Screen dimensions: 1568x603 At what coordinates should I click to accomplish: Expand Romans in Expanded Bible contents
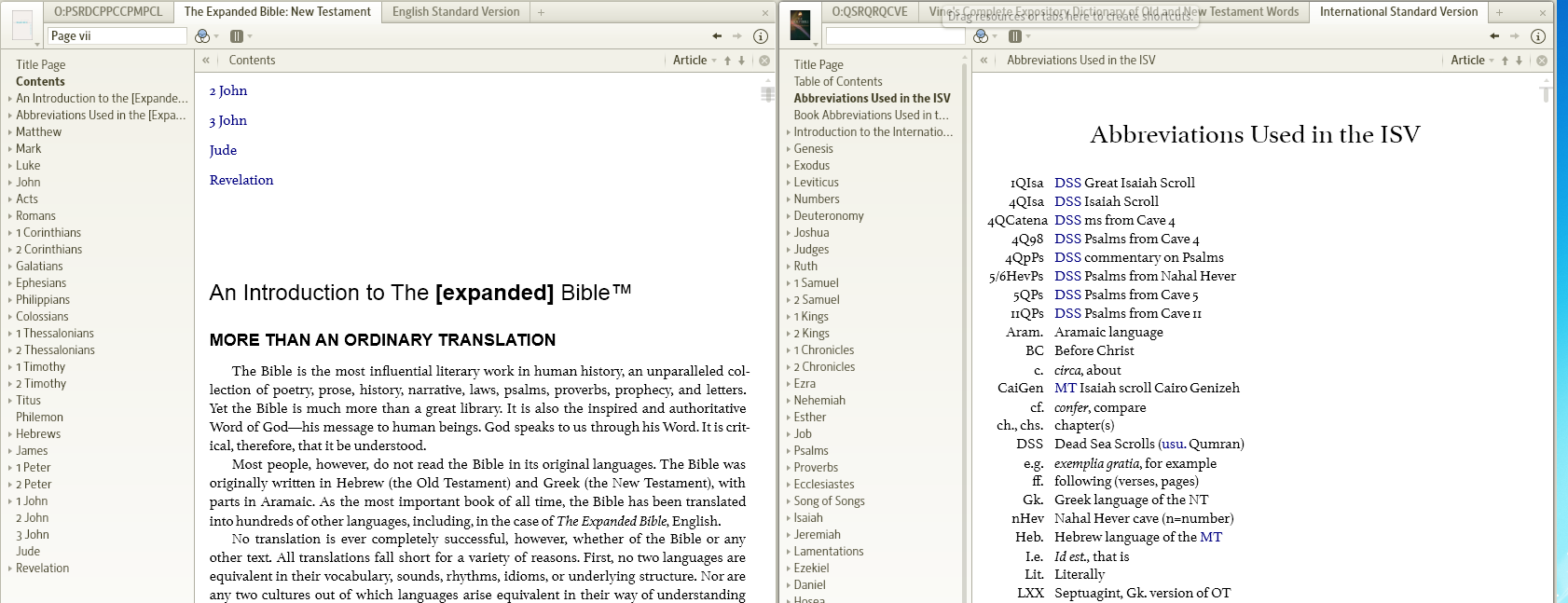pyautogui.click(x=10, y=216)
